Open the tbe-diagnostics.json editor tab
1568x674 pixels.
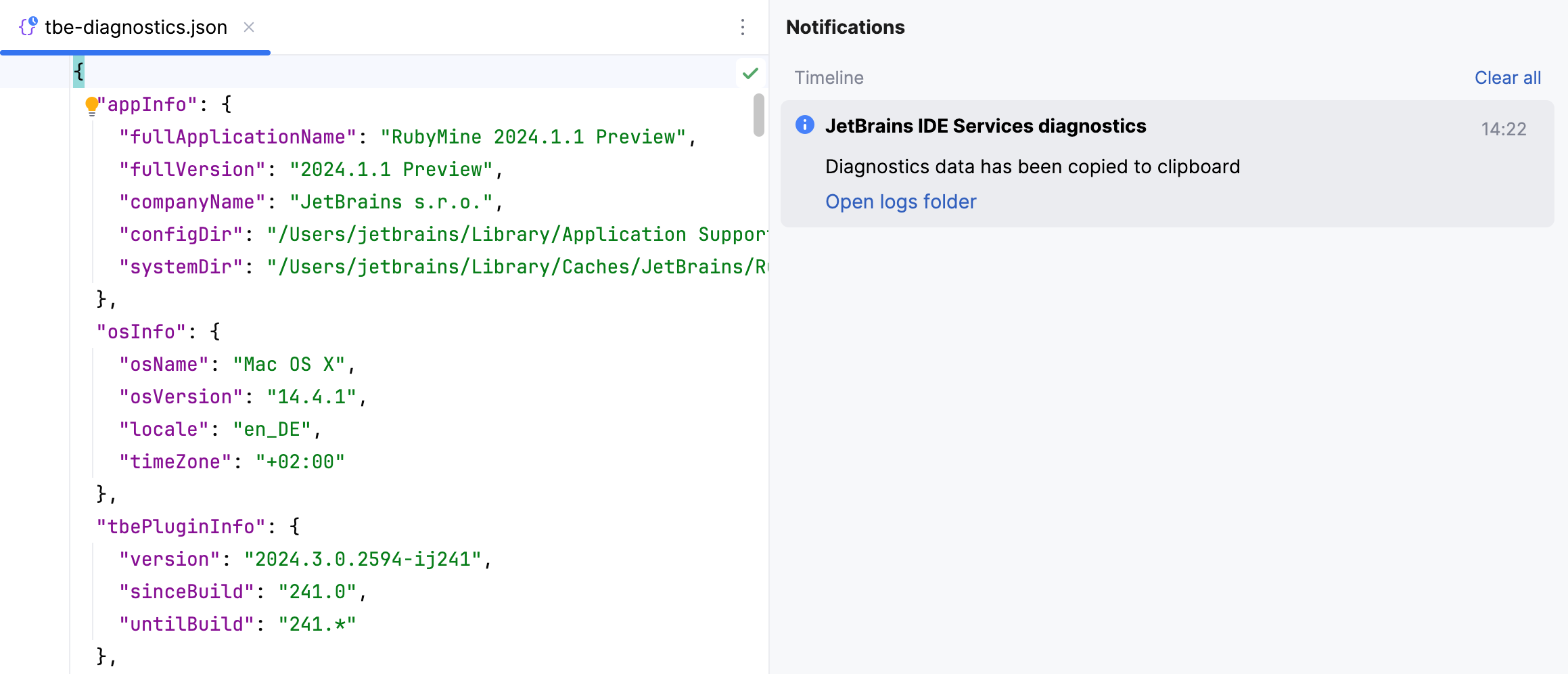(x=135, y=27)
